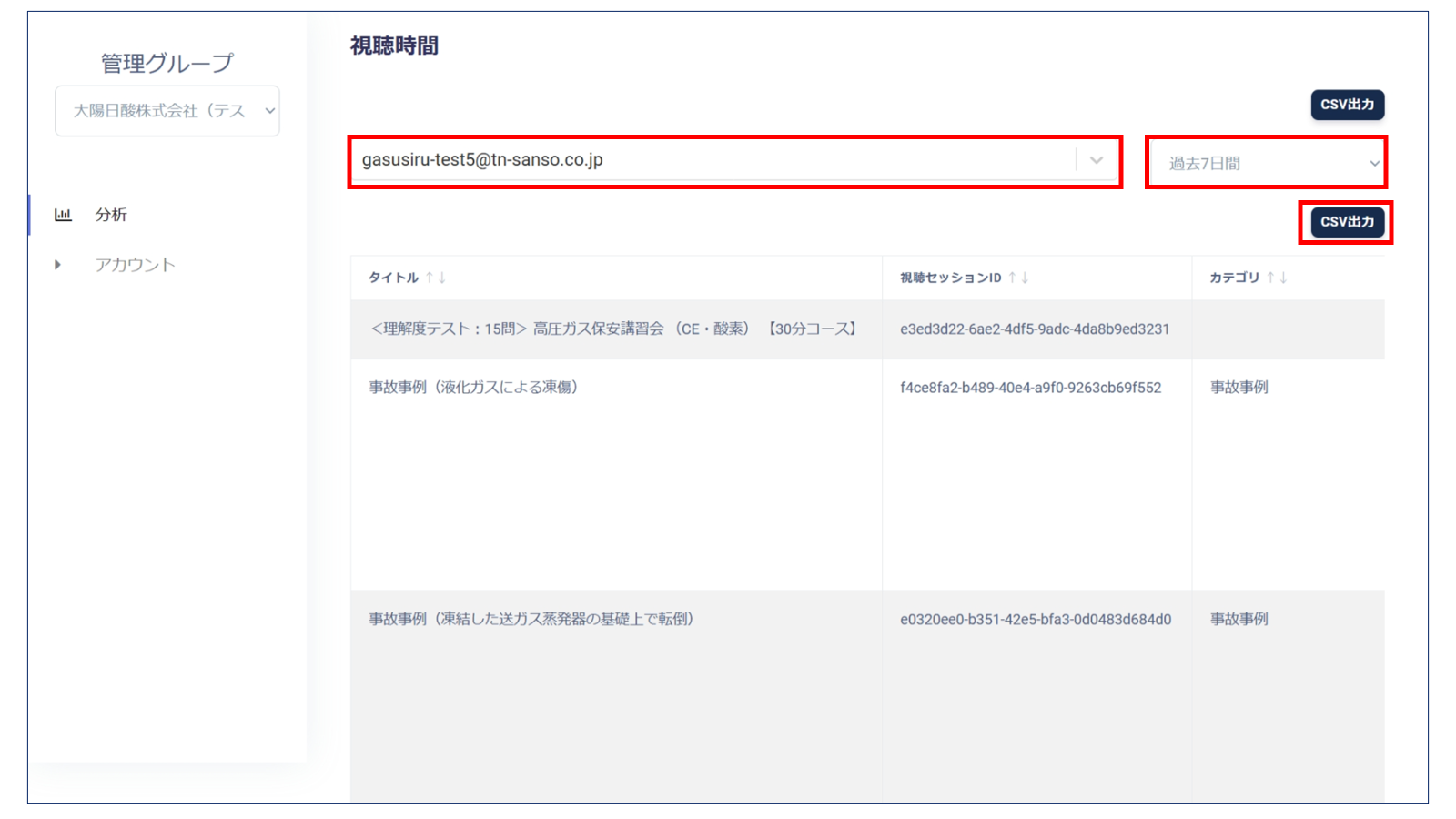Select the 凍結した送ガス蒸発器 accident row title
Image resolution: width=1456 pixels, height=819 pixels.
531,620
